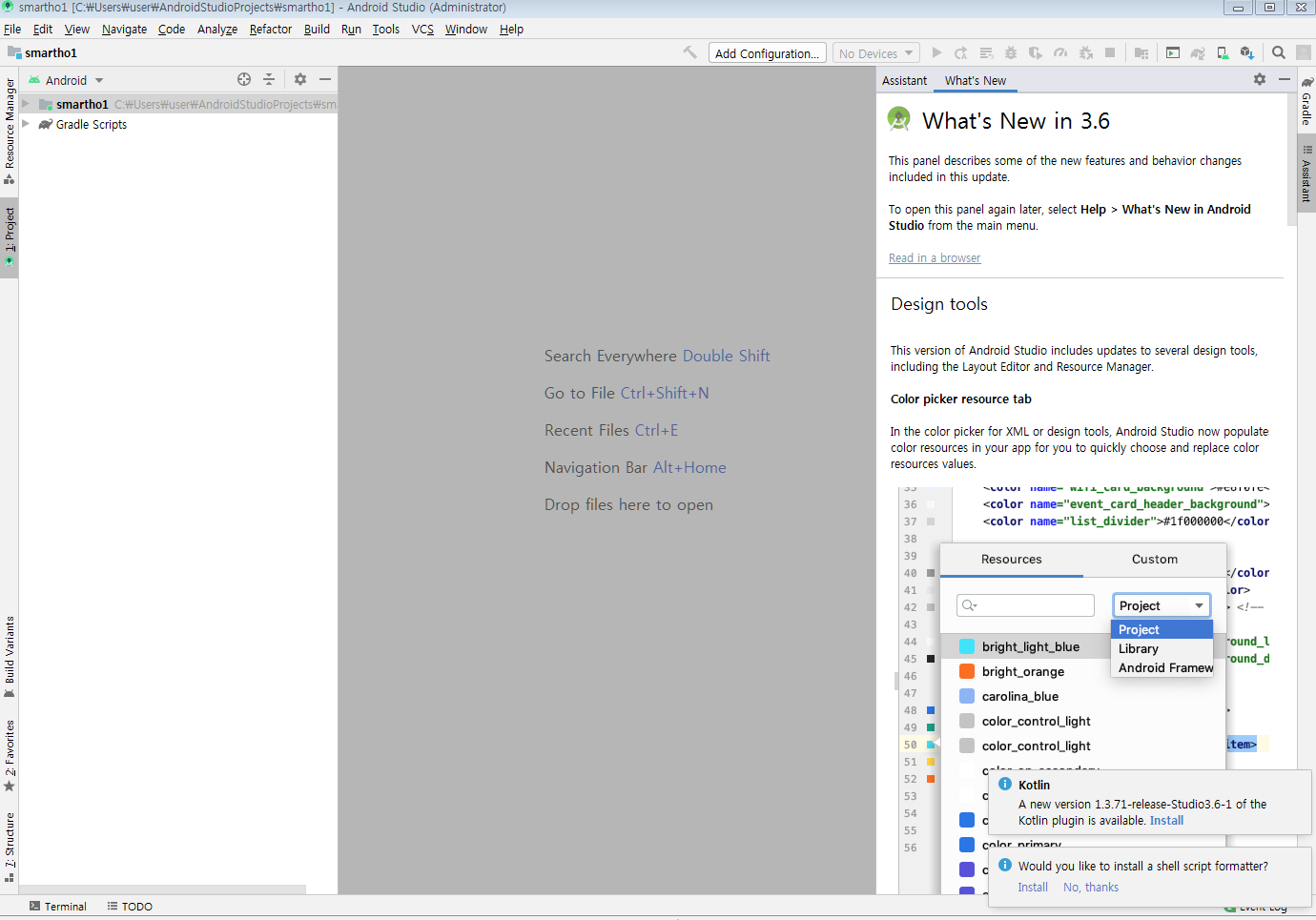Open the VCS menu
This screenshot has width=1316, height=920.
click(x=422, y=29)
